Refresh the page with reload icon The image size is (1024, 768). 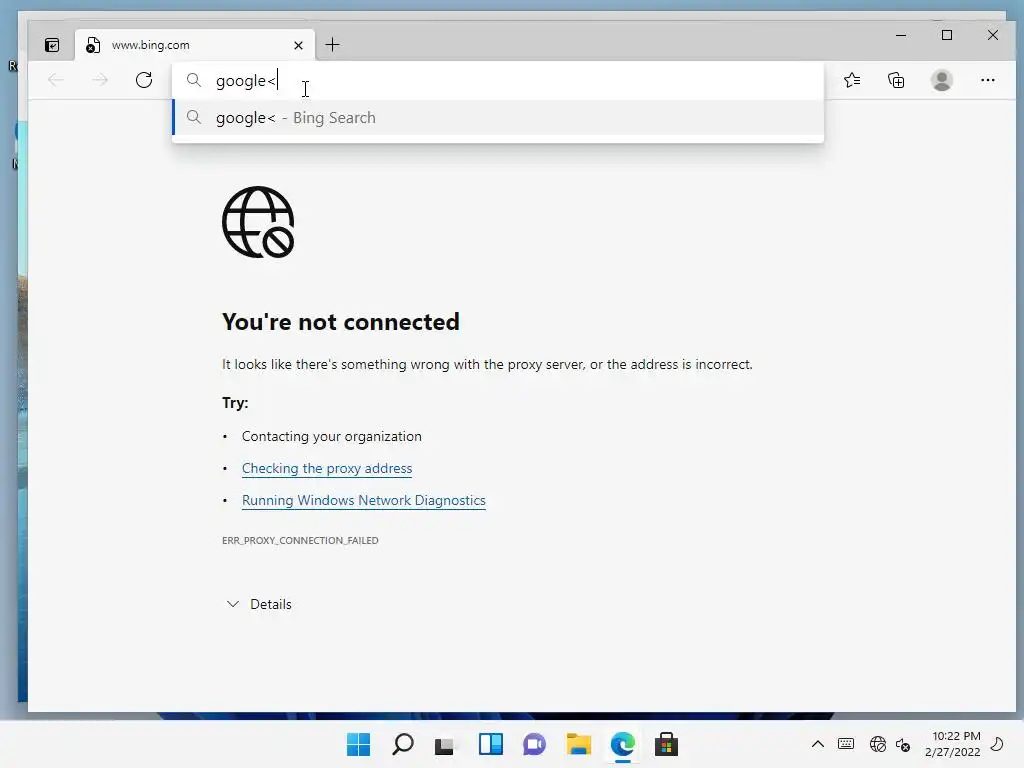(144, 80)
